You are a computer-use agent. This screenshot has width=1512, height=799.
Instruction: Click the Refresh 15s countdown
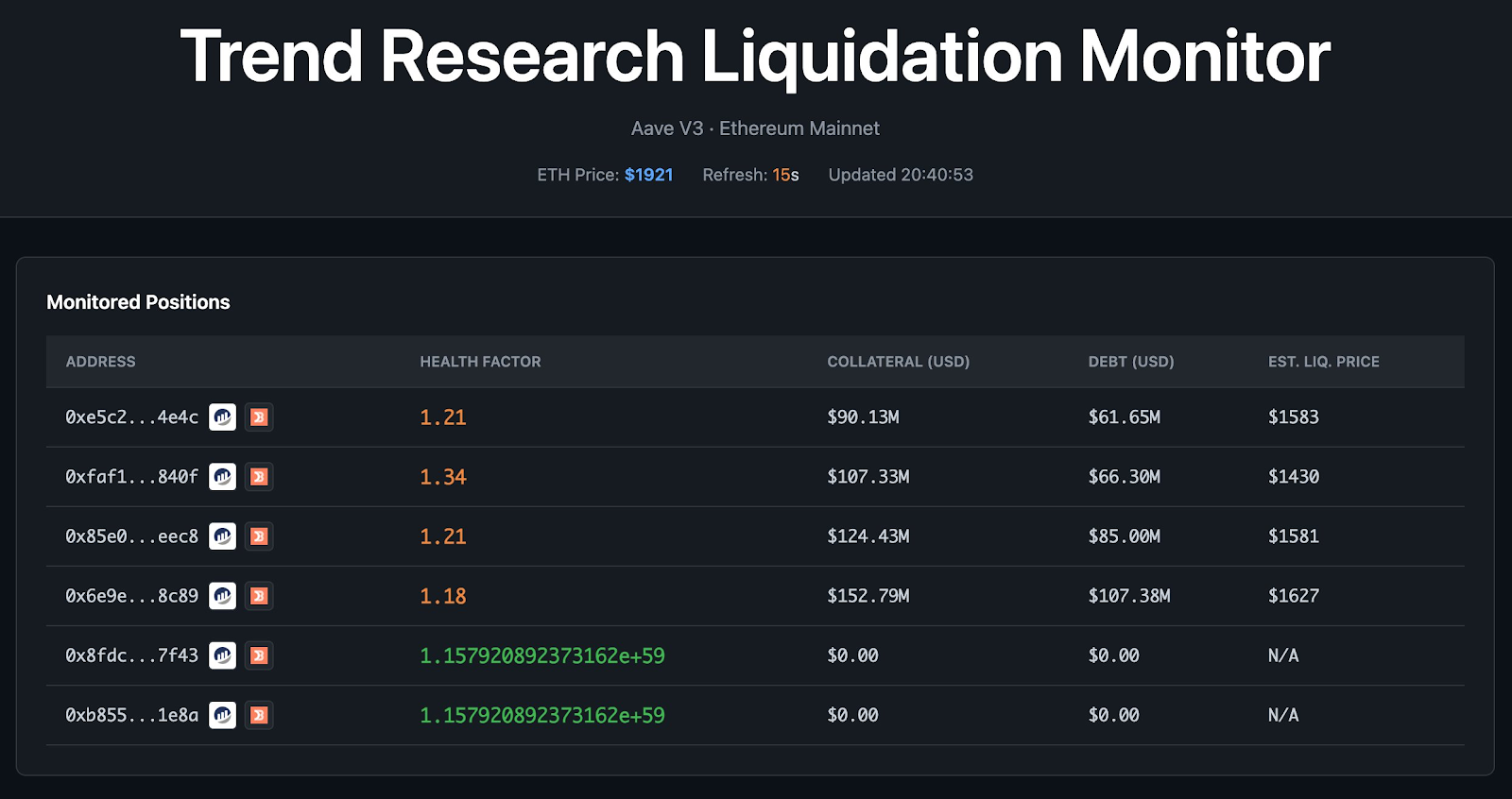point(785,175)
